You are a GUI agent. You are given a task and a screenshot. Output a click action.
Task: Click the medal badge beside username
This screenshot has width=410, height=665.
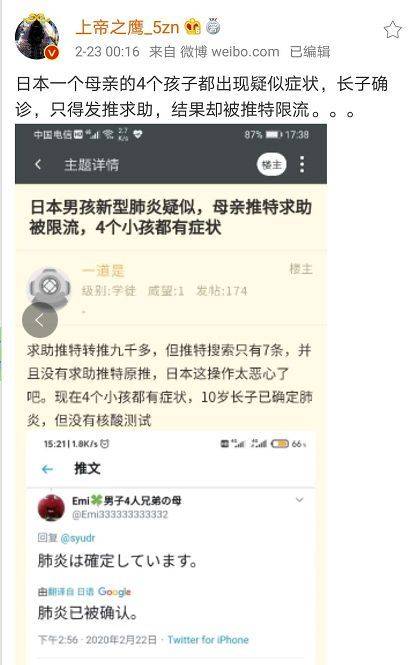(213, 26)
